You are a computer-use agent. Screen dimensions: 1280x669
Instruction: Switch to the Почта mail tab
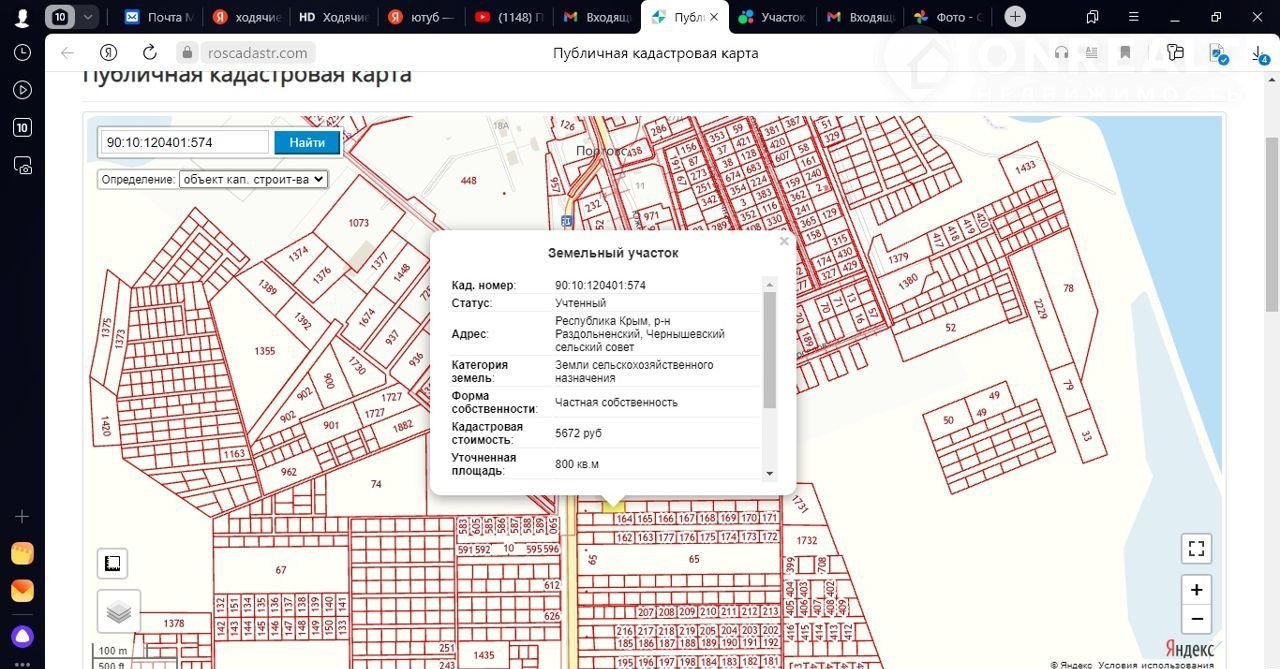(x=158, y=17)
